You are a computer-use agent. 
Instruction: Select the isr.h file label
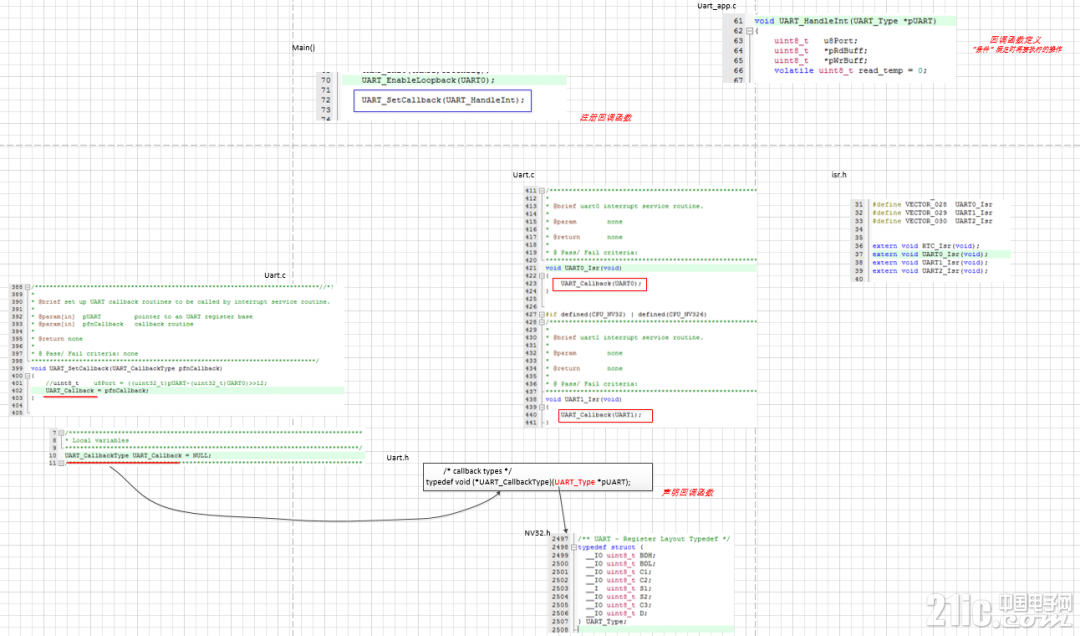[x=838, y=175]
